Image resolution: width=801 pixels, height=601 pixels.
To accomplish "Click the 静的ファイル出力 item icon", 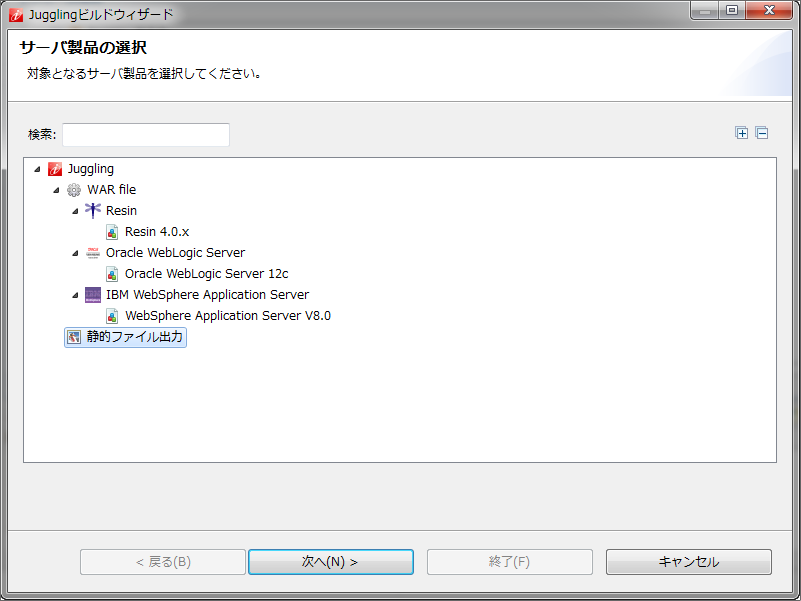I will point(74,337).
